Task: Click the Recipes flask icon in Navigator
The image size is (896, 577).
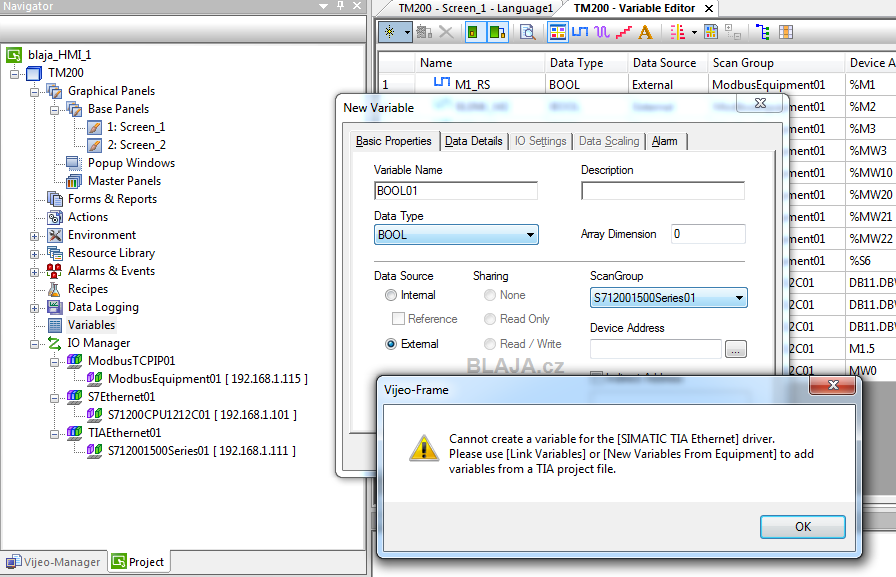Action: (x=55, y=289)
